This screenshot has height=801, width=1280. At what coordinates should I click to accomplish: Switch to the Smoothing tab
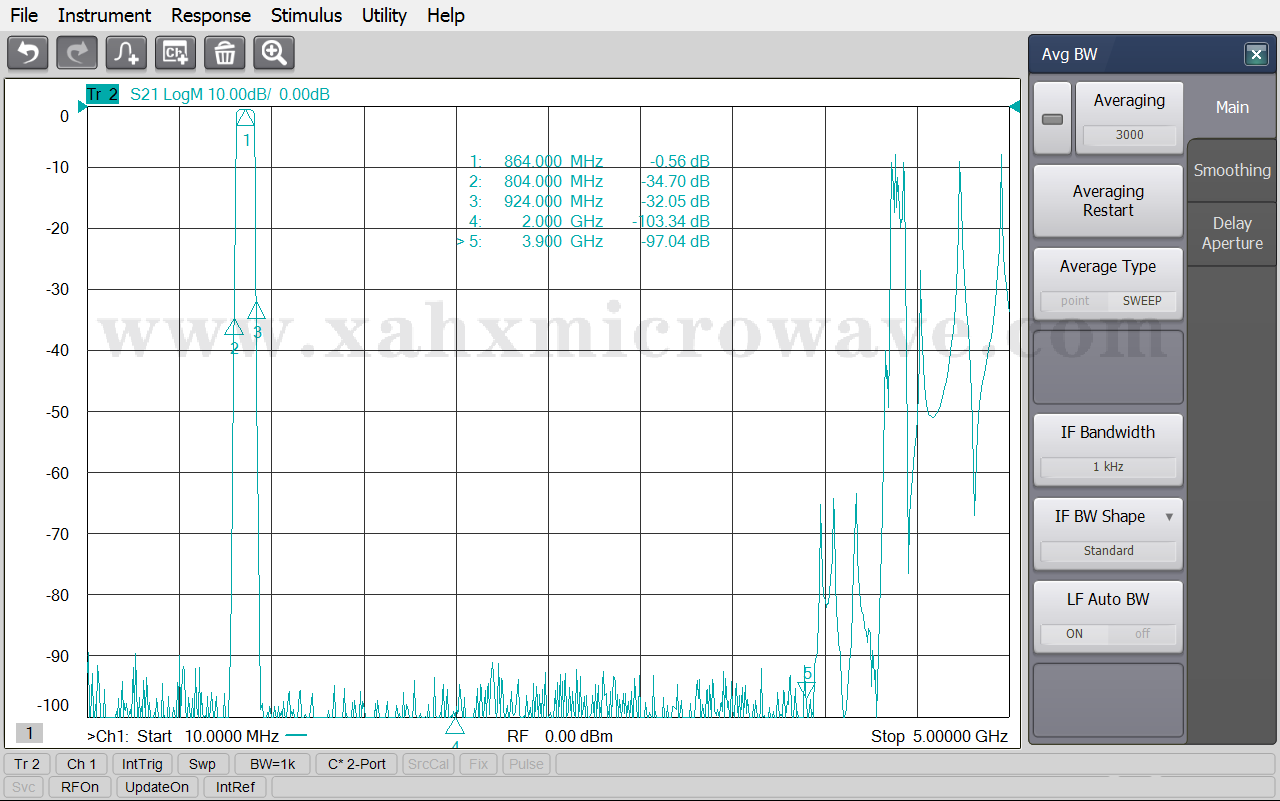pyautogui.click(x=1232, y=170)
